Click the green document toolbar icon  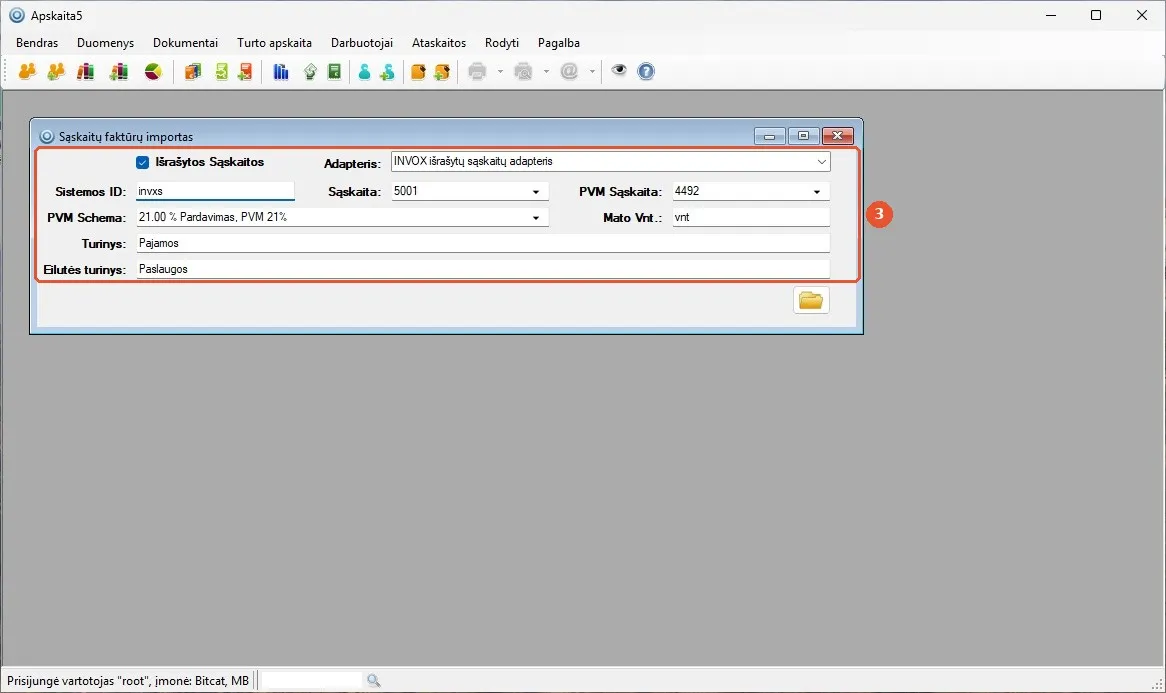[221, 71]
